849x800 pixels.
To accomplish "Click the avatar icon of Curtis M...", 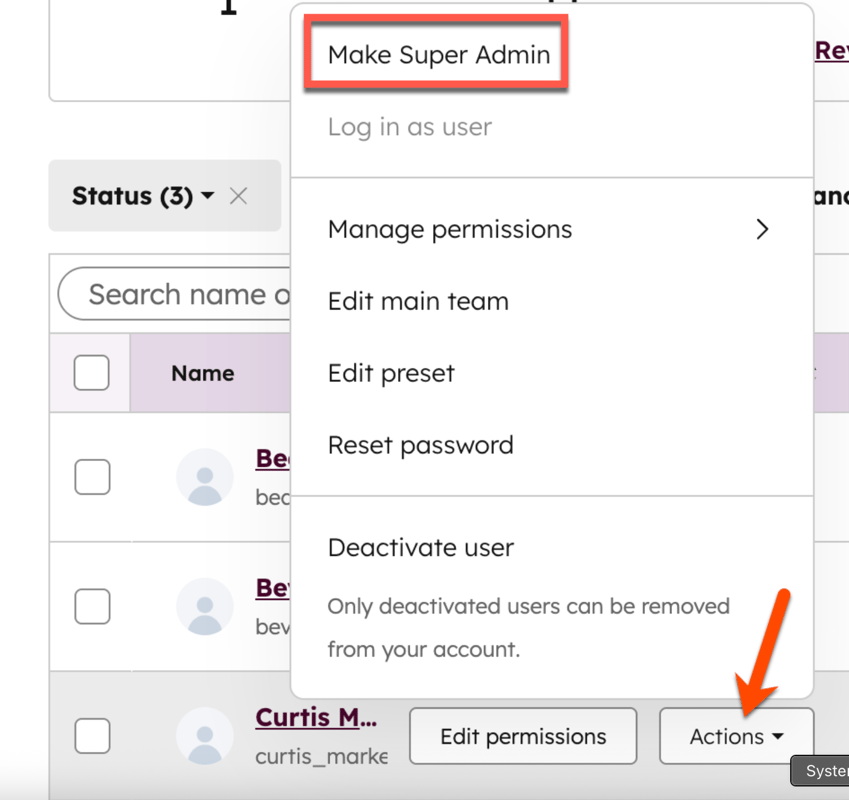I will click(205, 736).
